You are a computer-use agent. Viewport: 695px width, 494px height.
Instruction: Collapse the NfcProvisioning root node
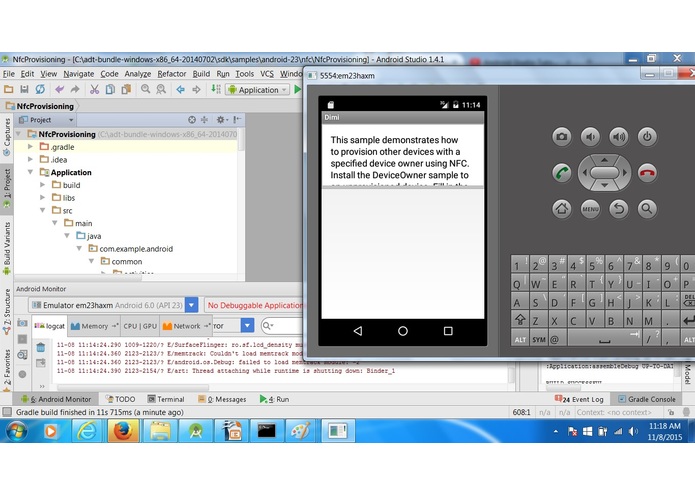pyautogui.click(x=19, y=134)
